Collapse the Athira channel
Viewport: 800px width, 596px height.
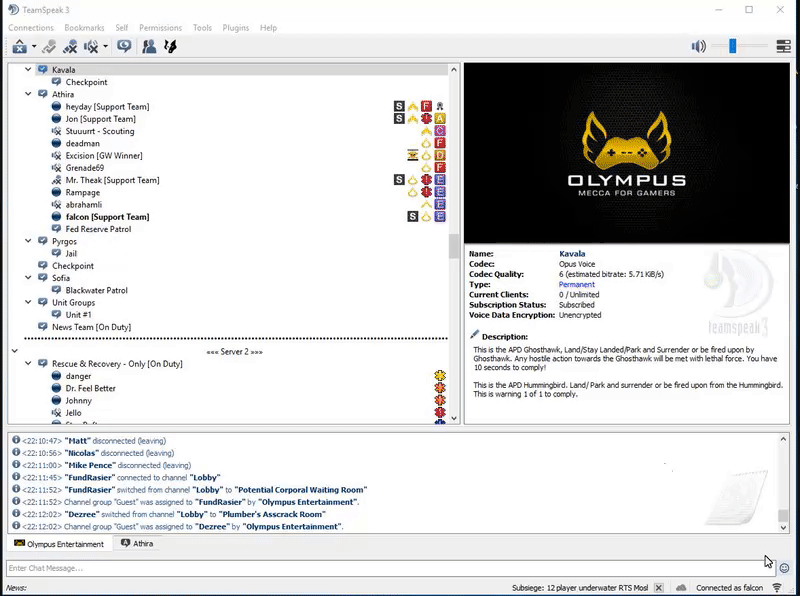coord(28,94)
